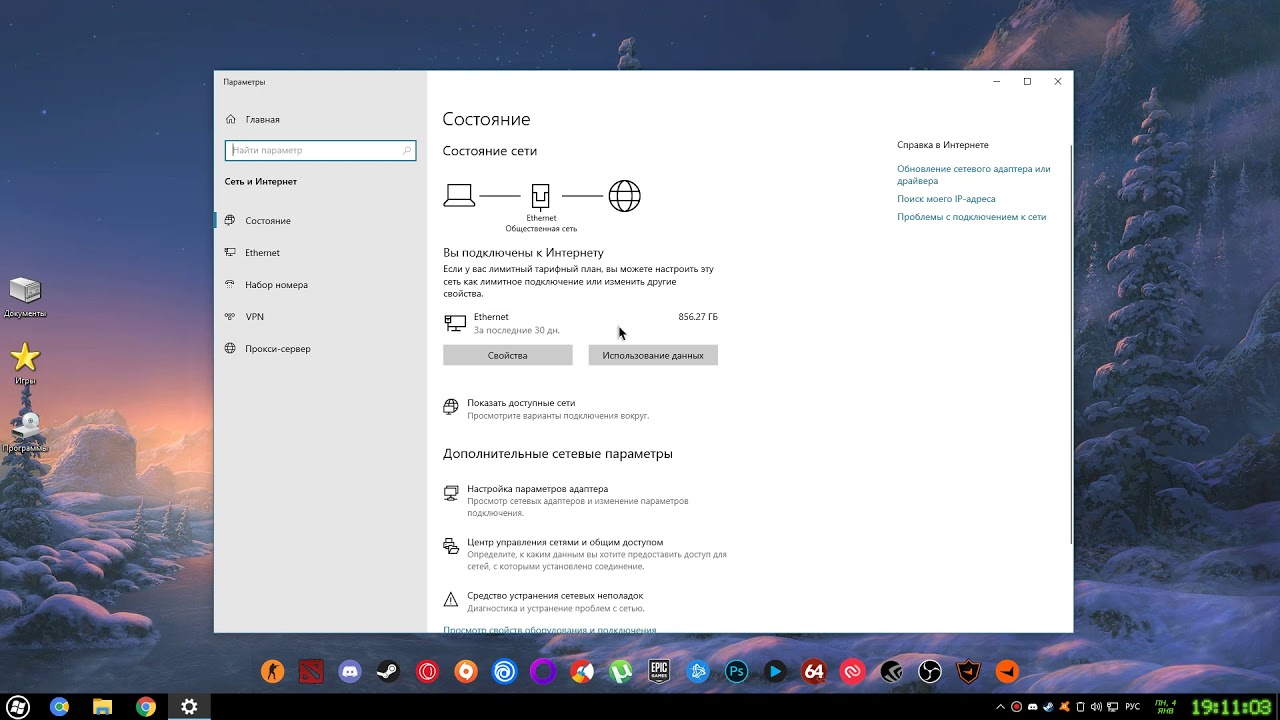The height and width of the screenshot is (720, 1280).
Task: Open Uplay from the dock
Action: (x=504, y=671)
